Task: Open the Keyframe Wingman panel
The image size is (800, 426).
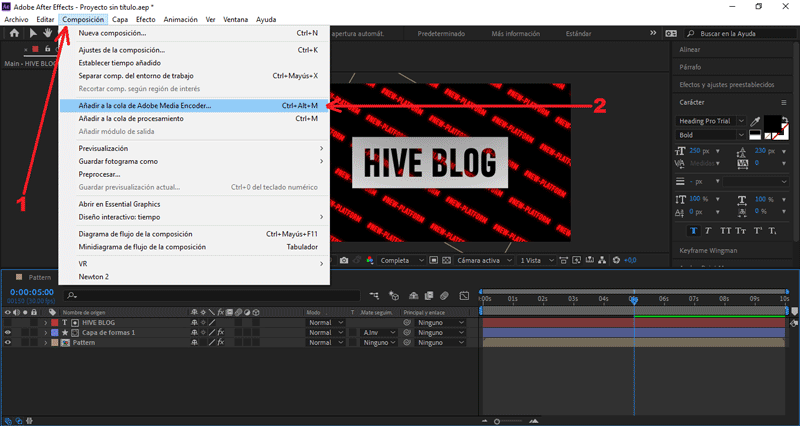Action: coord(708,250)
